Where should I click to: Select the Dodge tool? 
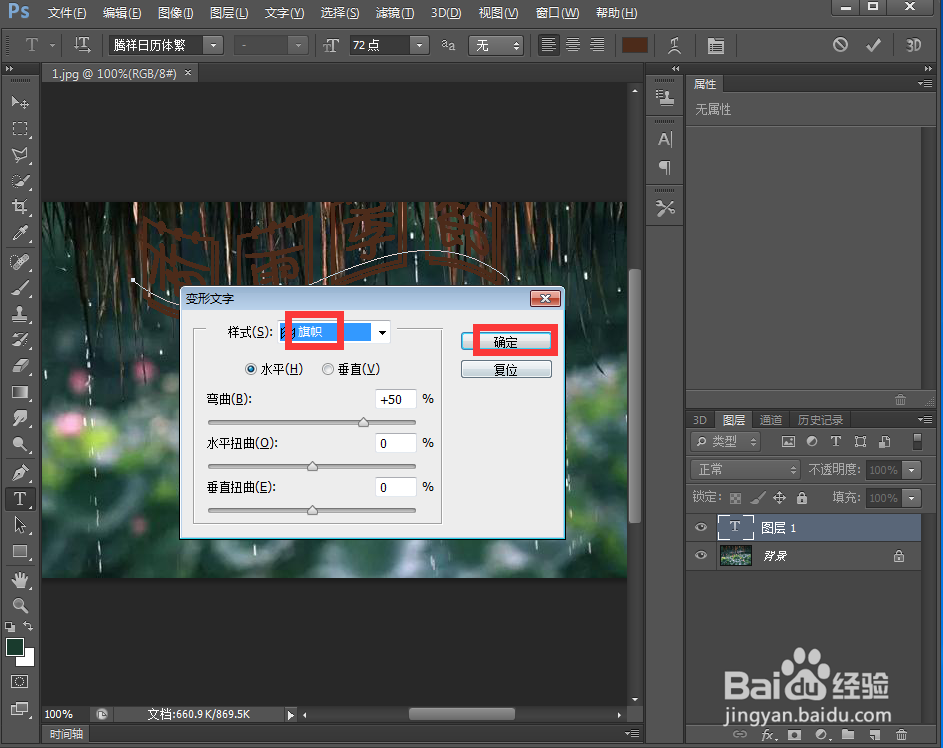[x=20, y=444]
